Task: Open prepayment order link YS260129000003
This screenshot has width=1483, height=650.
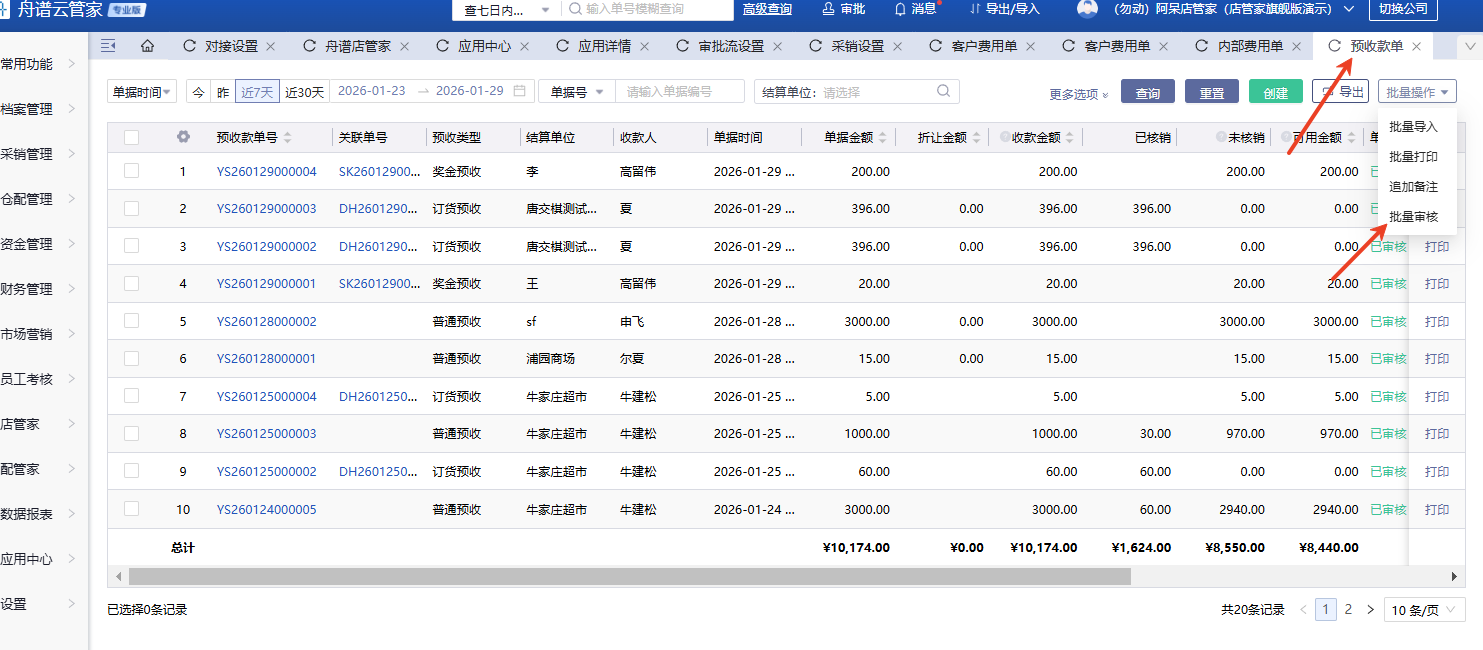Action: tap(266, 209)
